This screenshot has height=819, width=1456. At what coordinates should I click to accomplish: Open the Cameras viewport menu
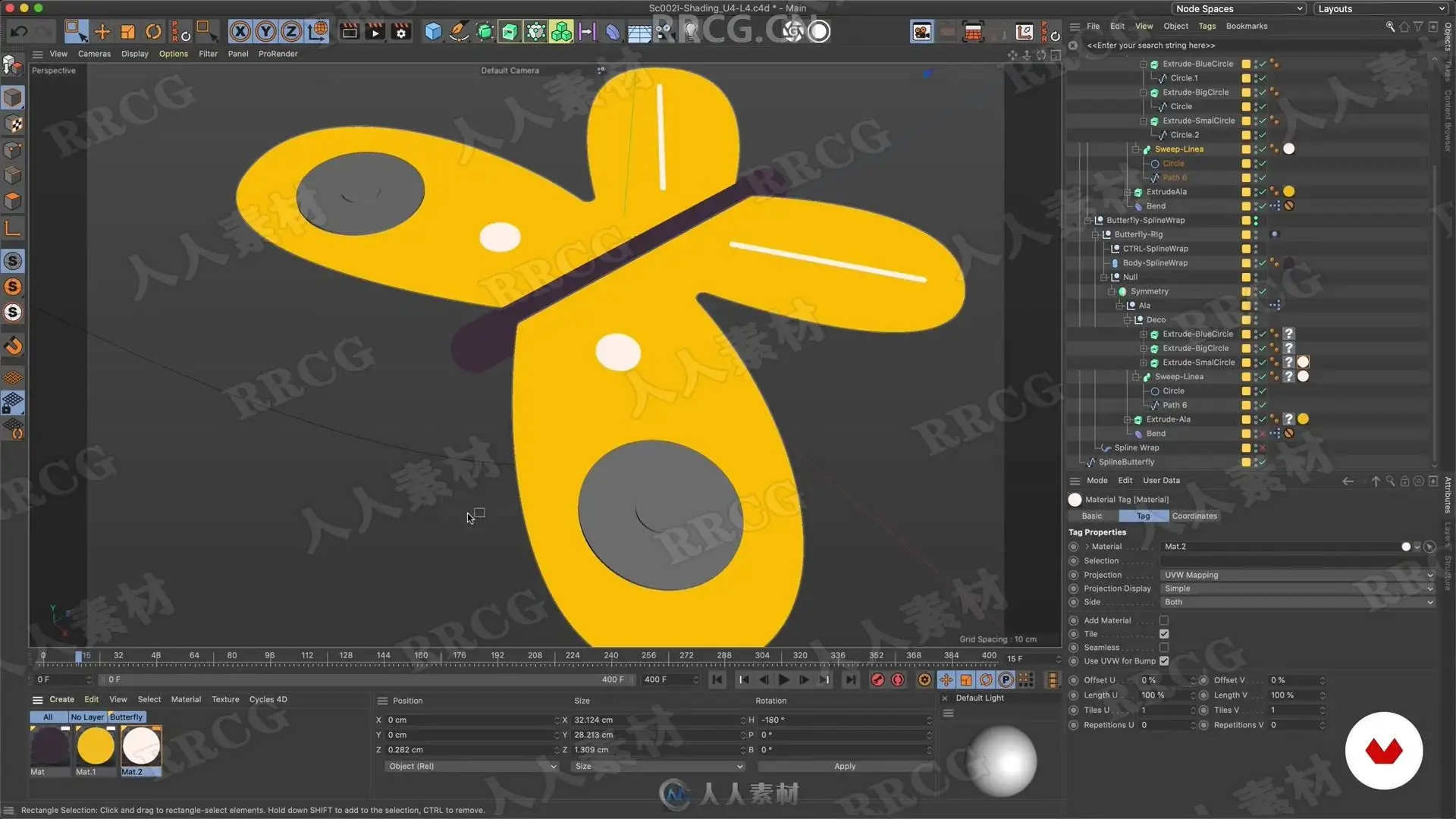click(94, 54)
